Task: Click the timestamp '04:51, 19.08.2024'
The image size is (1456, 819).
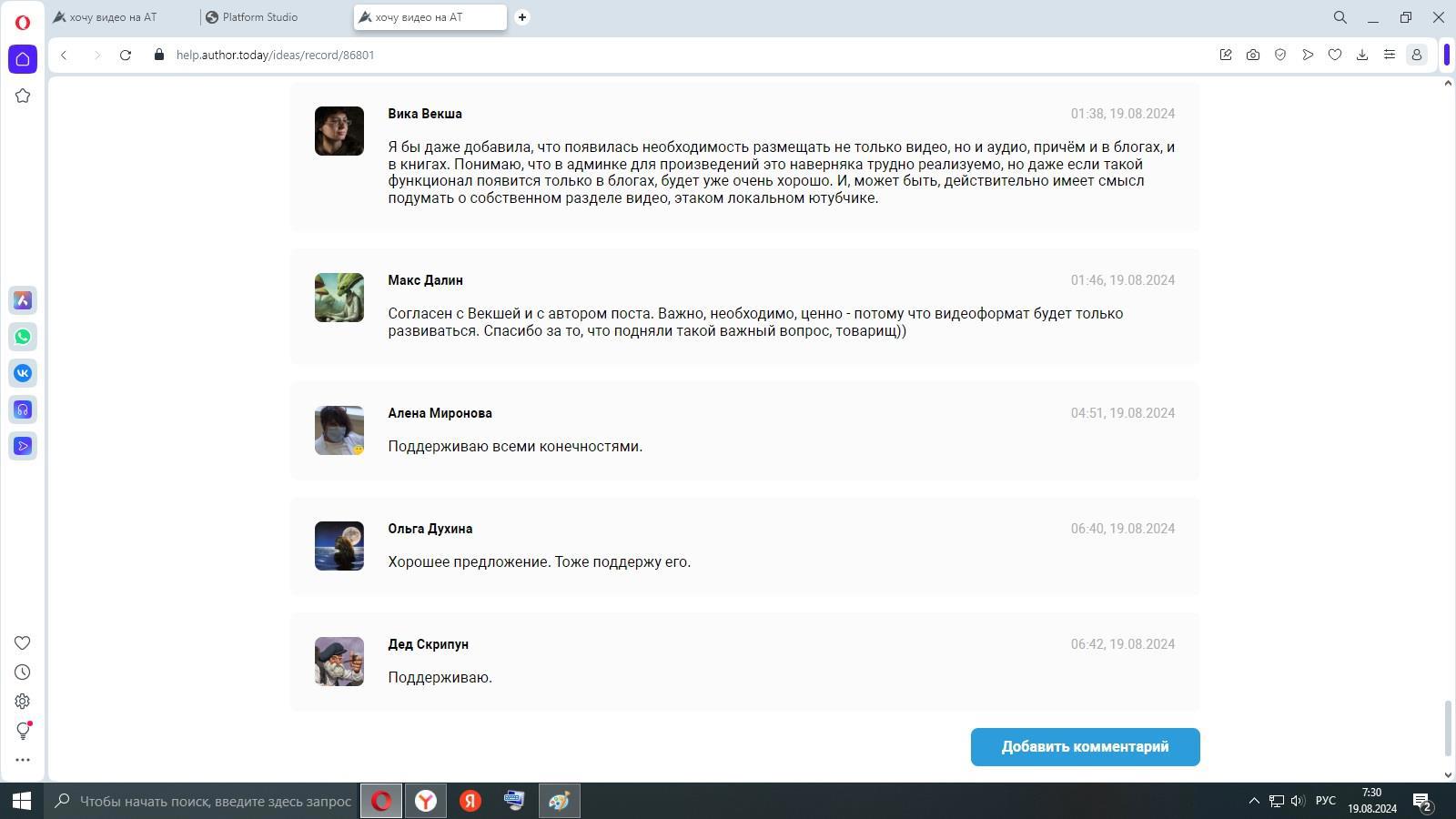Action: pyautogui.click(x=1123, y=413)
